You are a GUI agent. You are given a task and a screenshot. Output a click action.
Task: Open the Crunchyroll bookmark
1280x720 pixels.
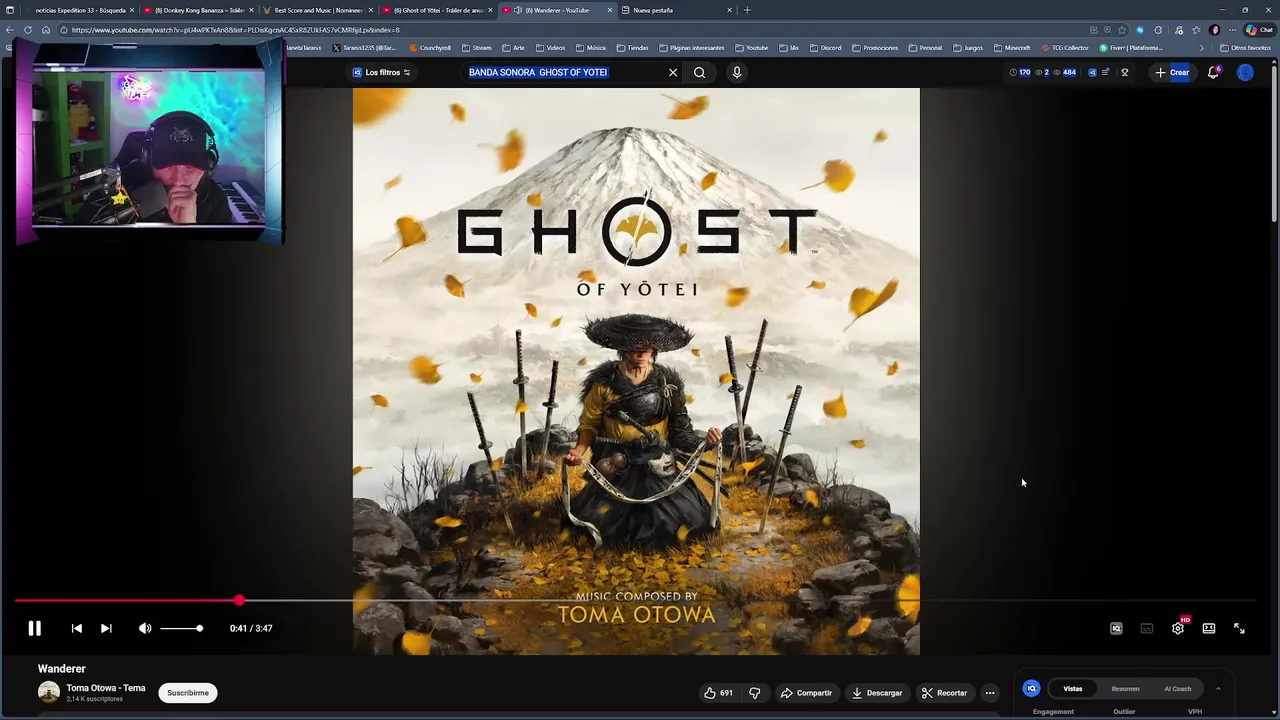[430, 48]
